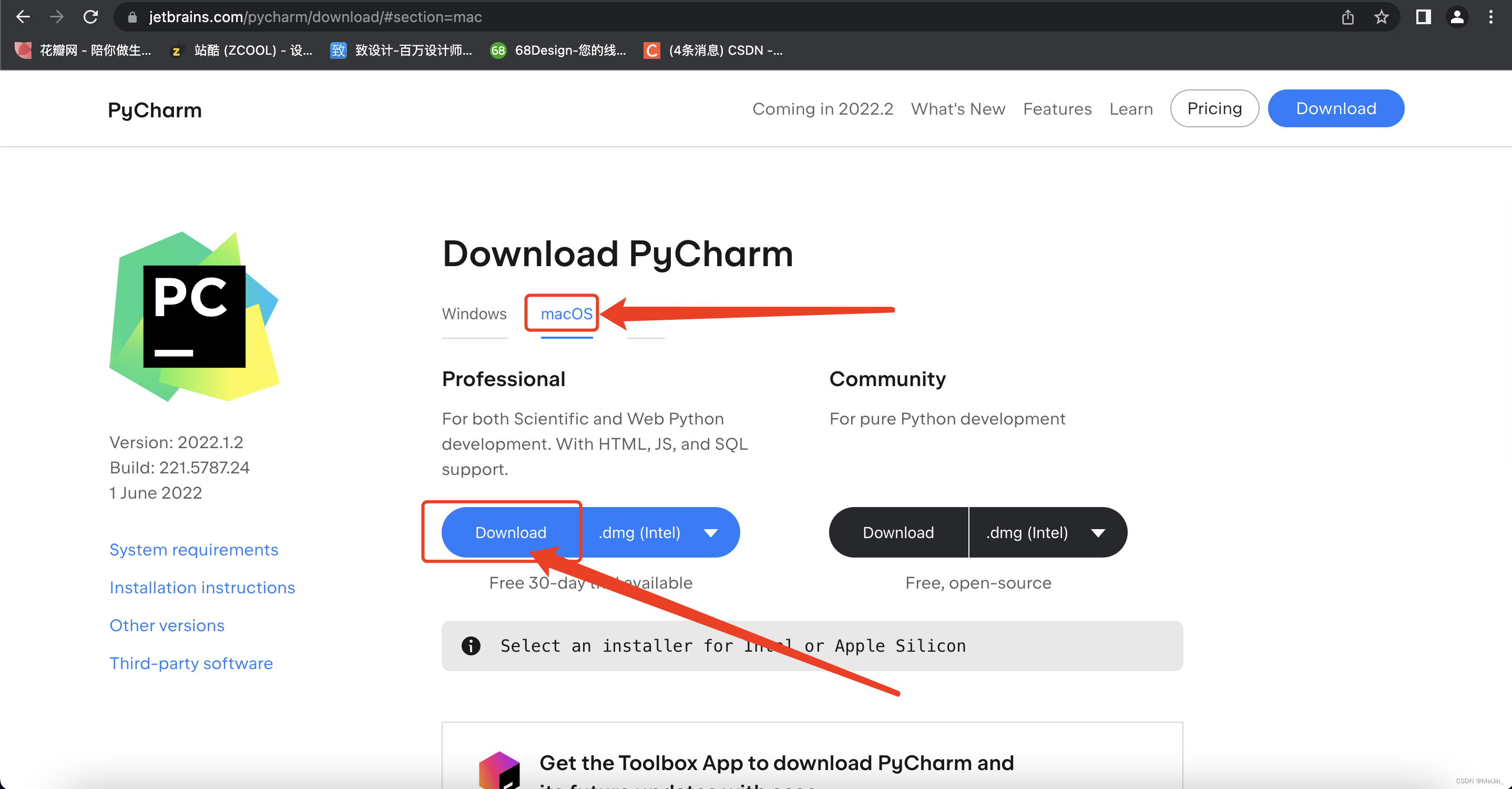Image resolution: width=1512 pixels, height=789 pixels.
Task: Download PyCharm Professional edition
Action: pos(510,532)
